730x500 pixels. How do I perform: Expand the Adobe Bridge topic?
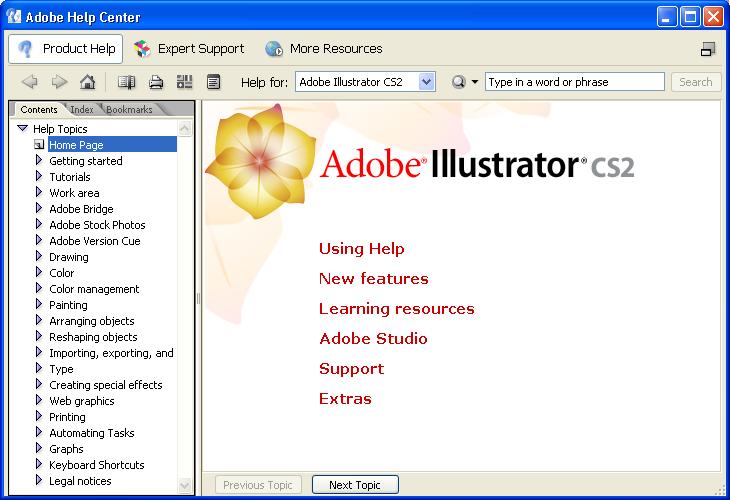(x=39, y=208)
